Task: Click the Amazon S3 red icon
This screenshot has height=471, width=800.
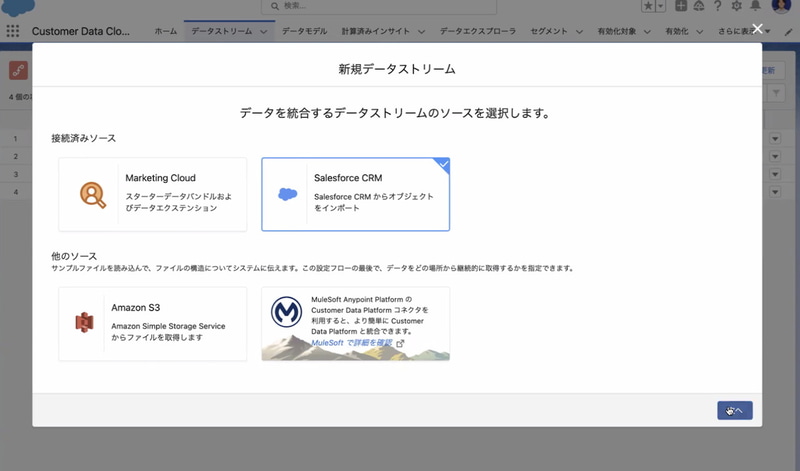Action: pyautogui.click(x=84, y=323)
